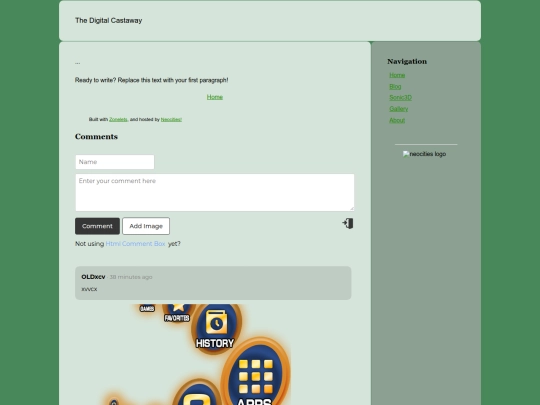Open the Sonic3D navigation link
The height and width of the screenshot is (405, 540).
point(400,97)
